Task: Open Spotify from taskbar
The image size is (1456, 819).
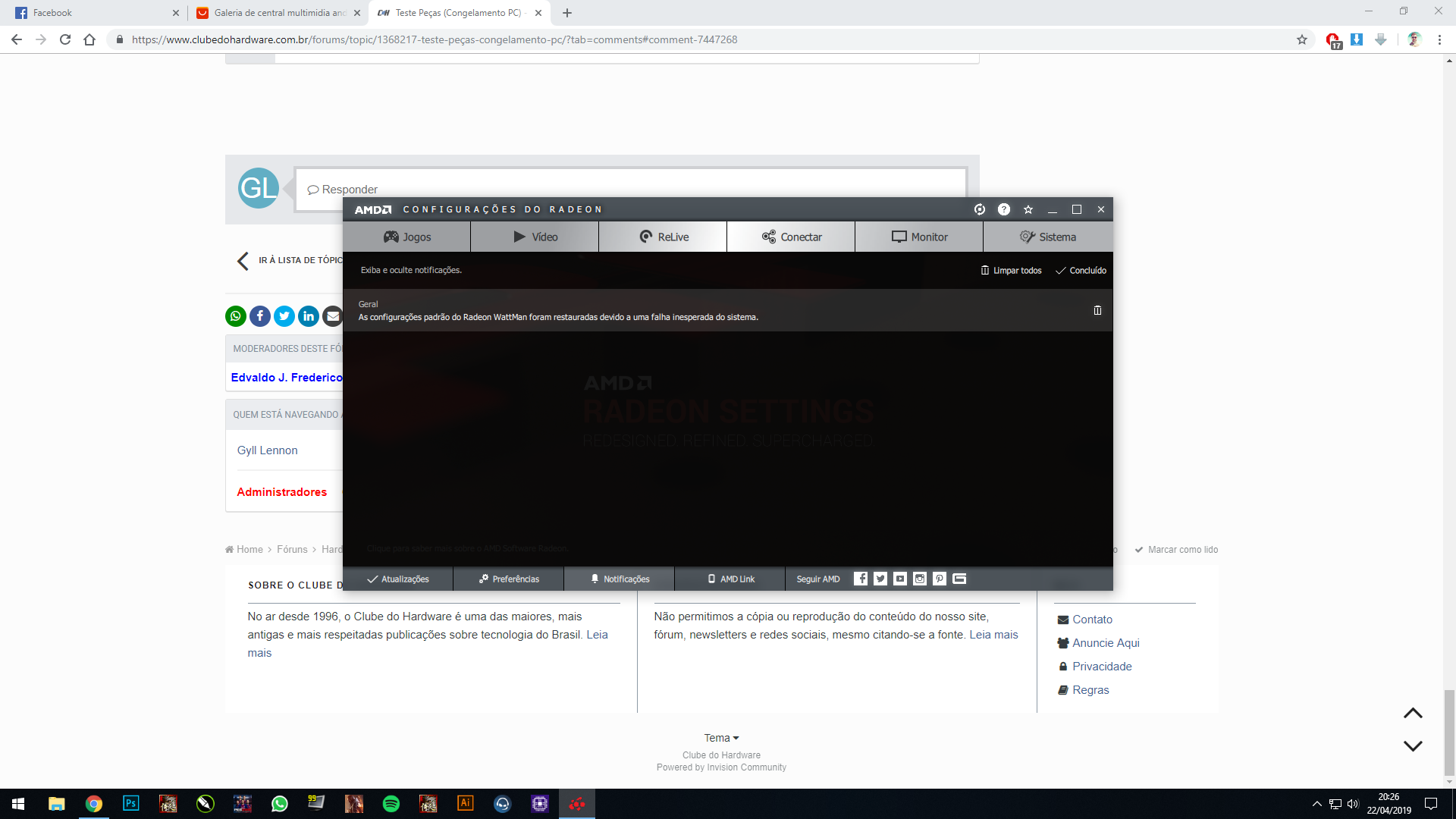Action: [x=391, y=804]
